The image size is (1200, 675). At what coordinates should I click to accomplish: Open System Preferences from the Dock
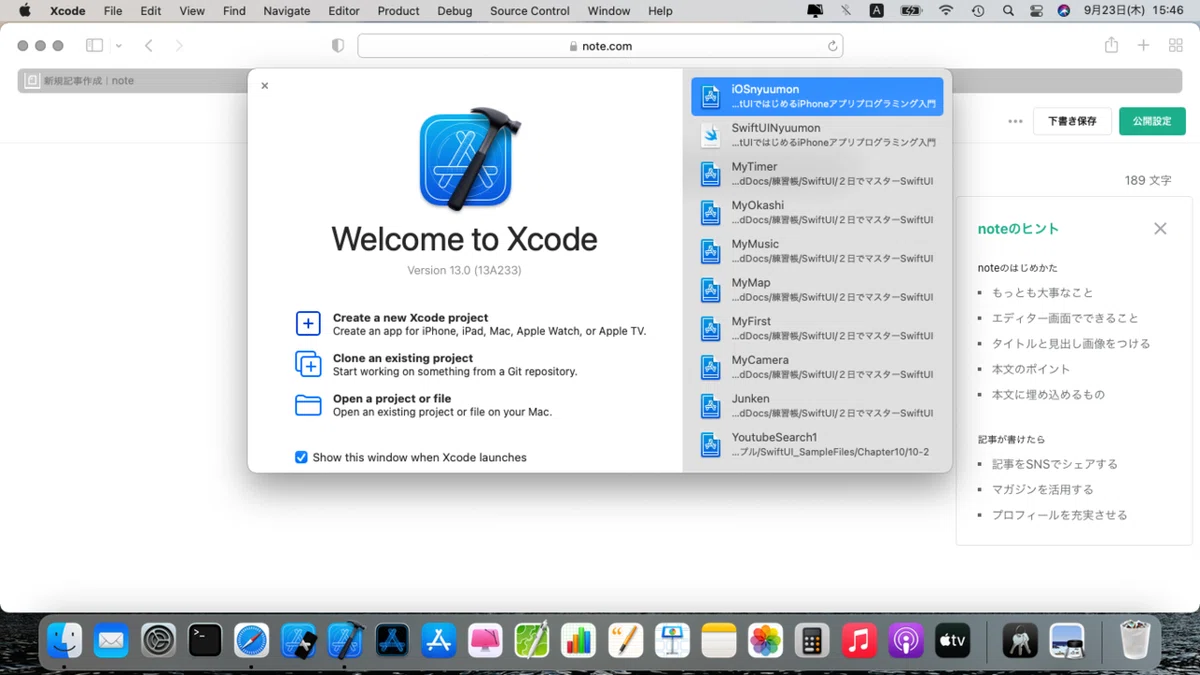158,640
